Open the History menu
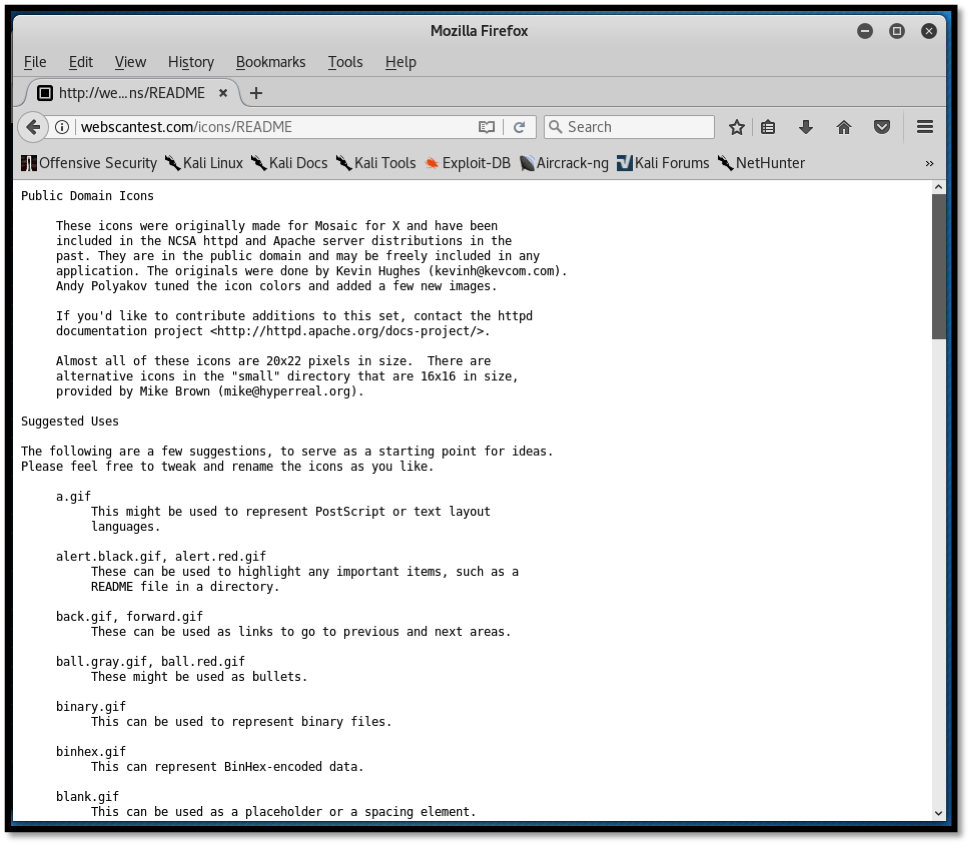Screen dimensions: 971x845 click(191, 62)
